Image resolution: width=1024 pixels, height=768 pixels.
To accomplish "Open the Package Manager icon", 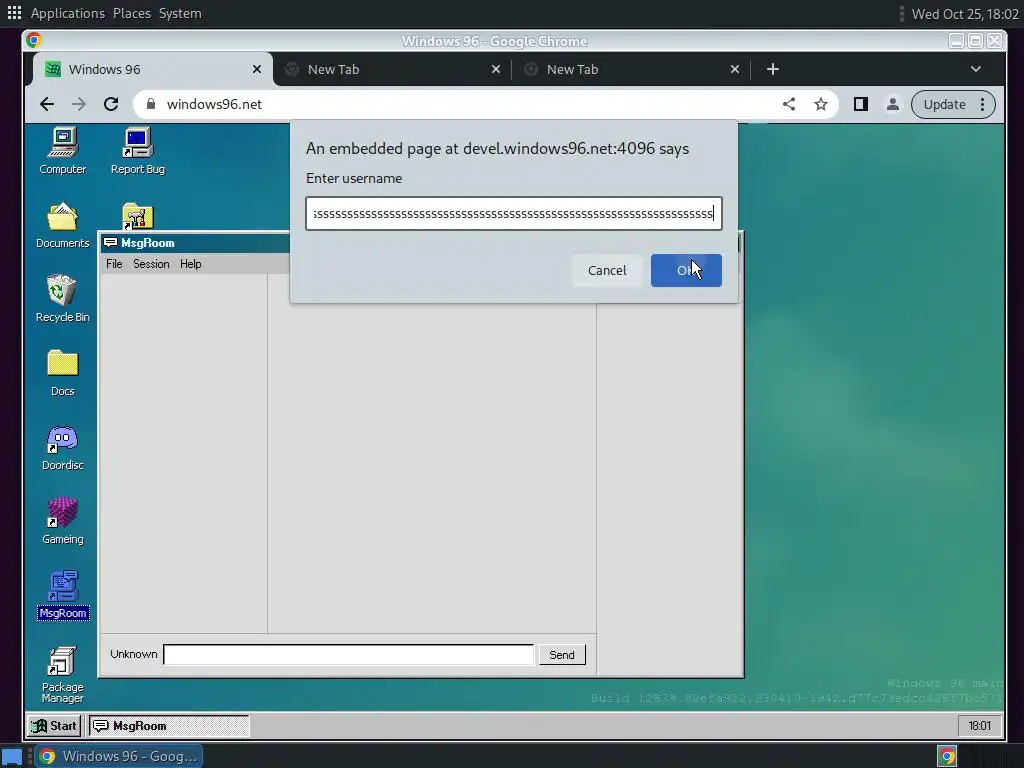I will (x=63, y=675).
